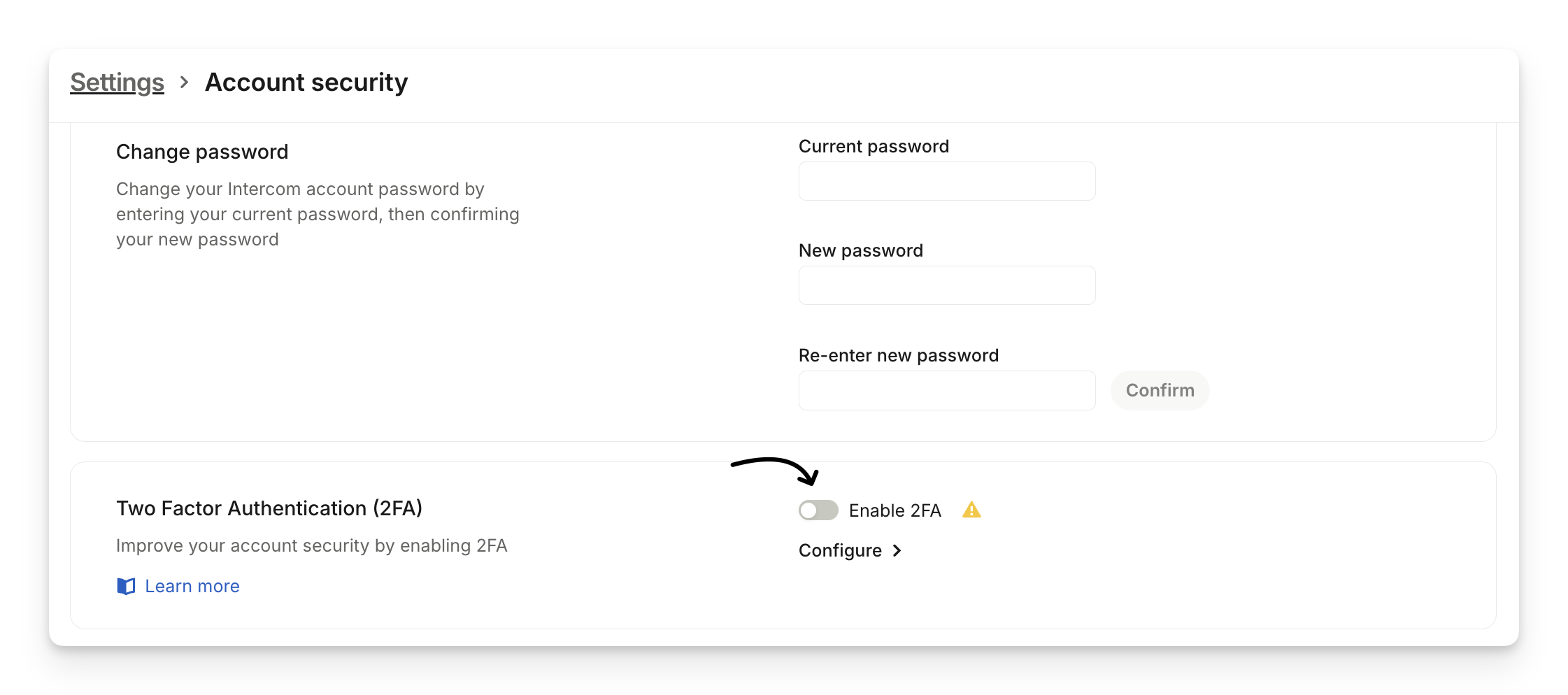The height and width of the screenshot is (695, 1568).
Task: Click the yellow 2FA warning triangle icon
Action: click(x=971, y=510)
